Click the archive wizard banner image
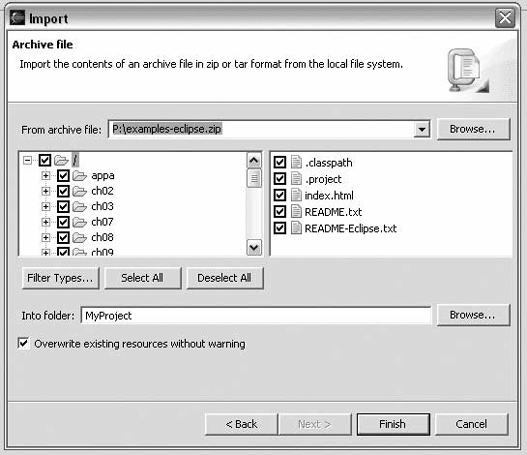Viewport: 527px width, 455px height. (x=468, y=71)
